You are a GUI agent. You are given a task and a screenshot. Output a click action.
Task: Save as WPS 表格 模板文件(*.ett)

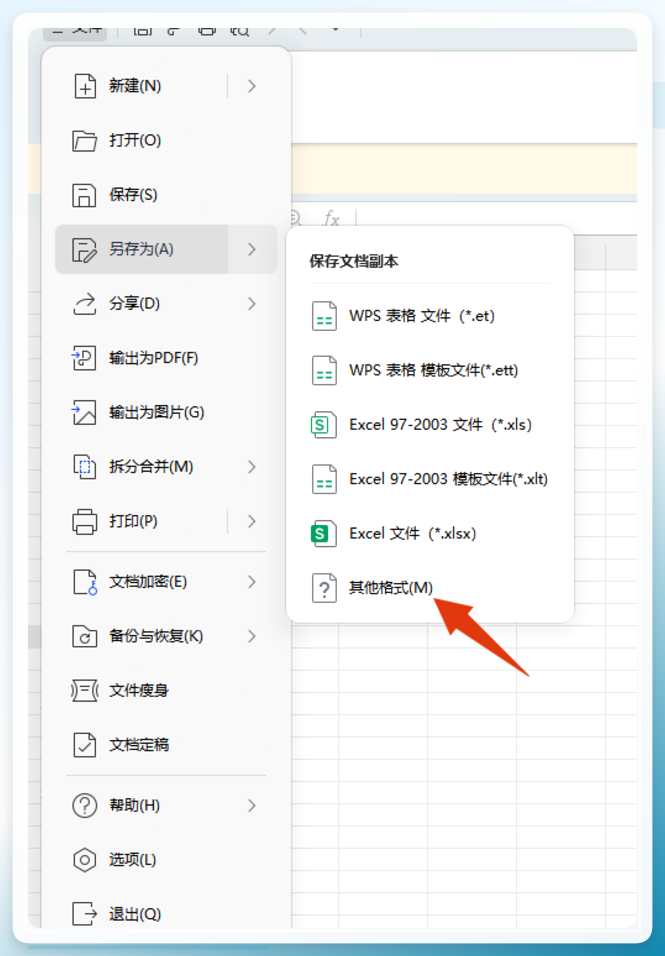[x=430, y=370]
